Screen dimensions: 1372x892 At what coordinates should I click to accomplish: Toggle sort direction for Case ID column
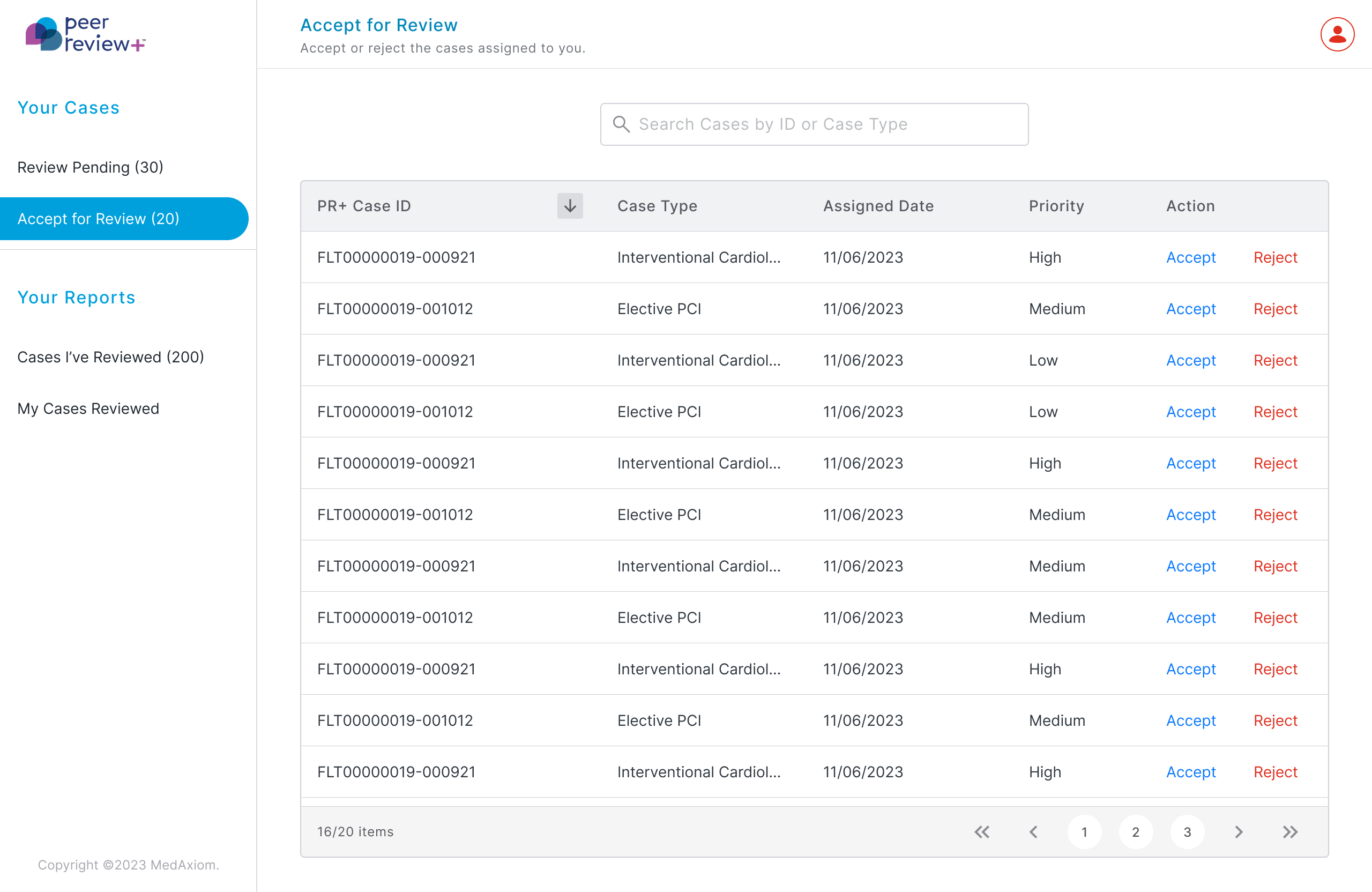coord(570,205)
